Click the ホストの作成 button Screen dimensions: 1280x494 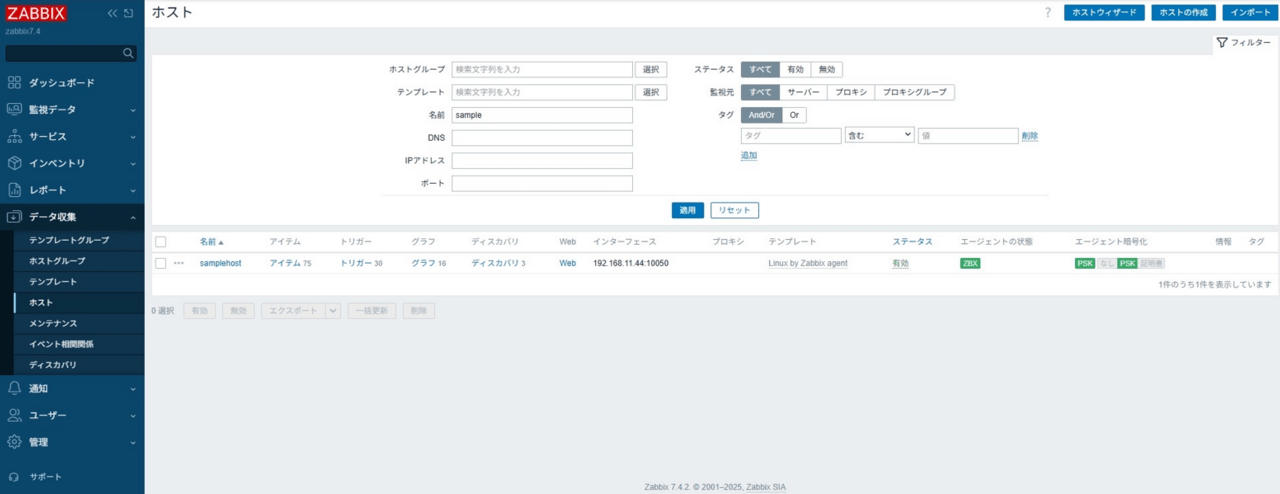(1183, 13)
